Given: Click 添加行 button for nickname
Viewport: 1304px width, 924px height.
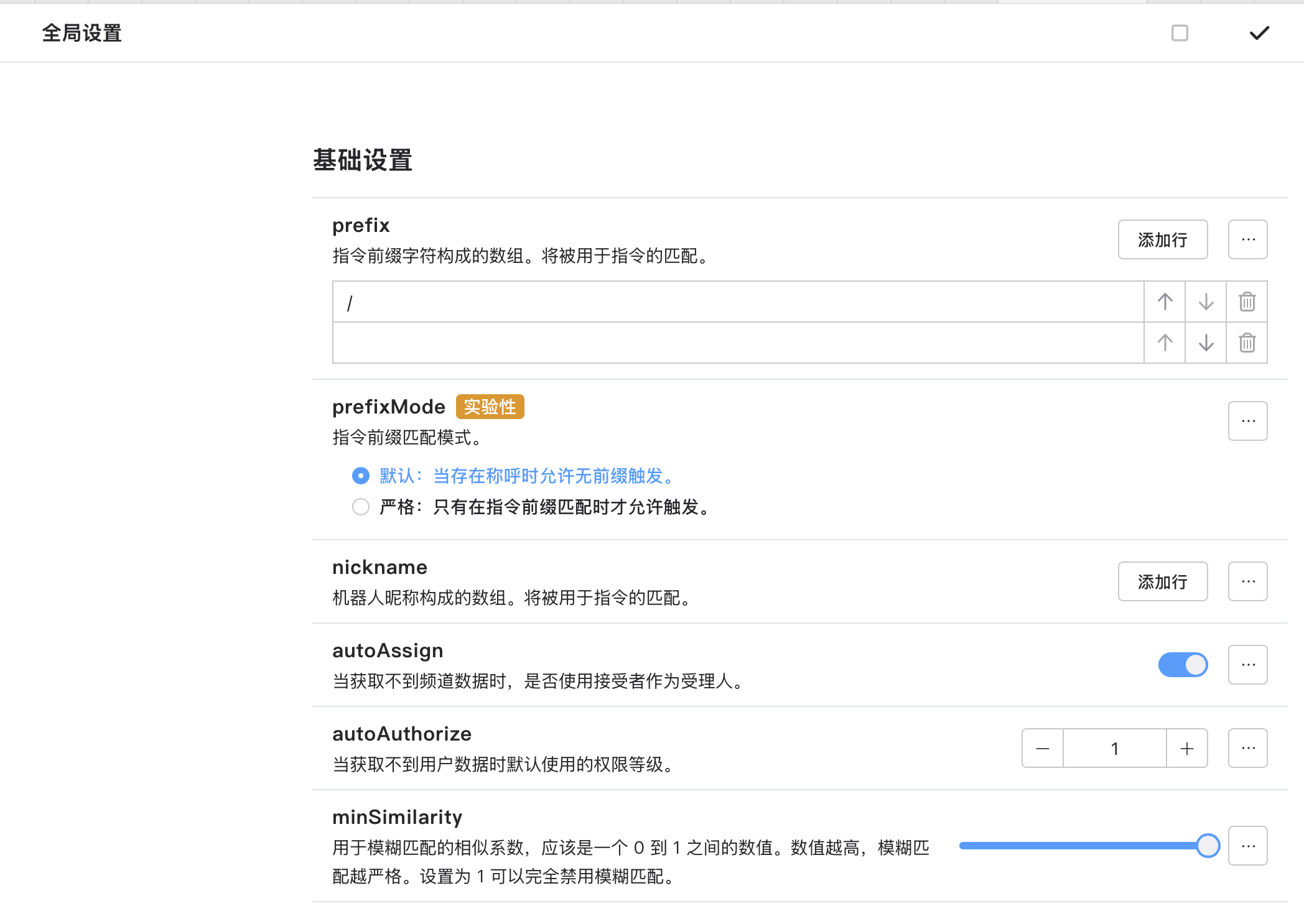Looking at the screenshot, I should (1162, 581).
